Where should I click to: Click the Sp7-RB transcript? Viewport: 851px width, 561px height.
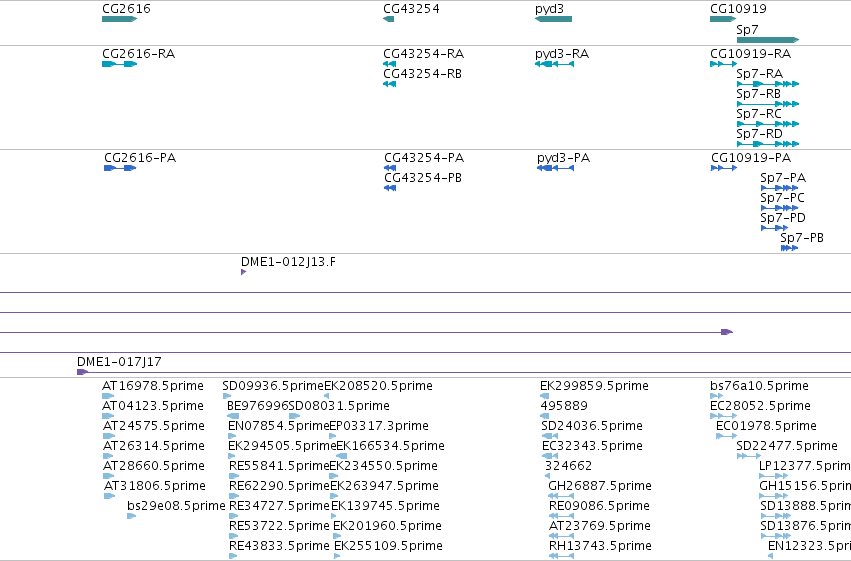tap(767, 104)
